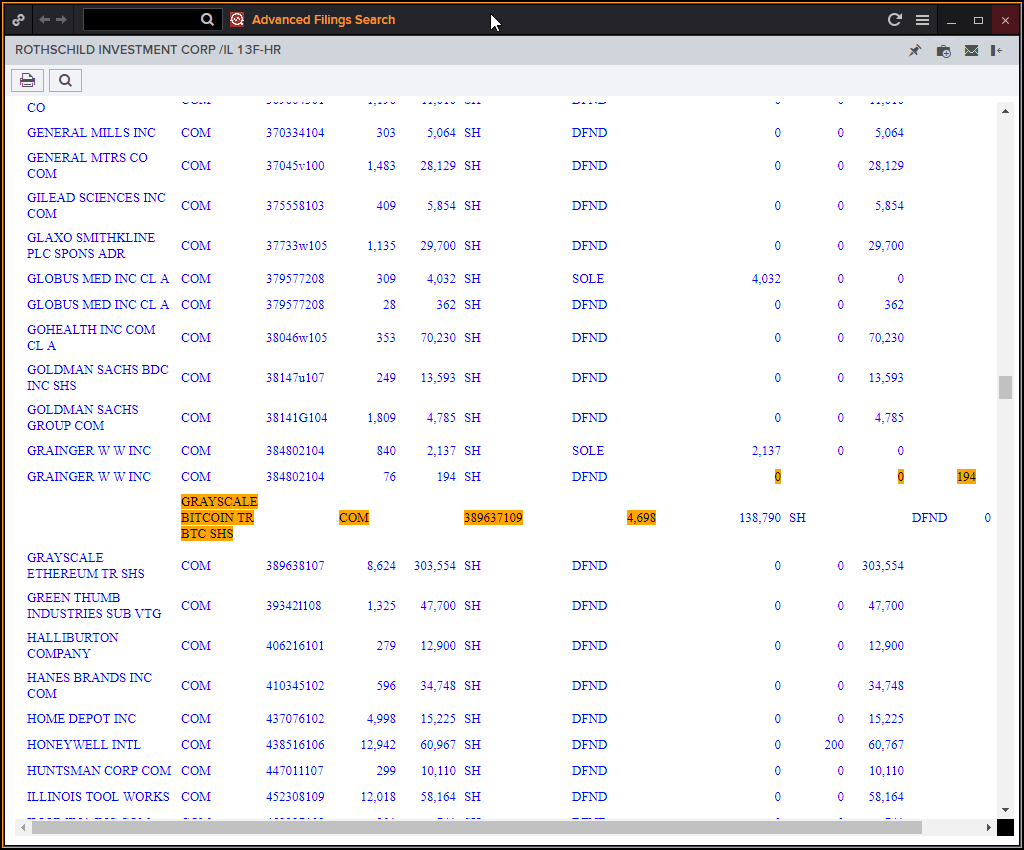
Task: Click the horizontal scrollbar right arrow
Action: [988, 828]
